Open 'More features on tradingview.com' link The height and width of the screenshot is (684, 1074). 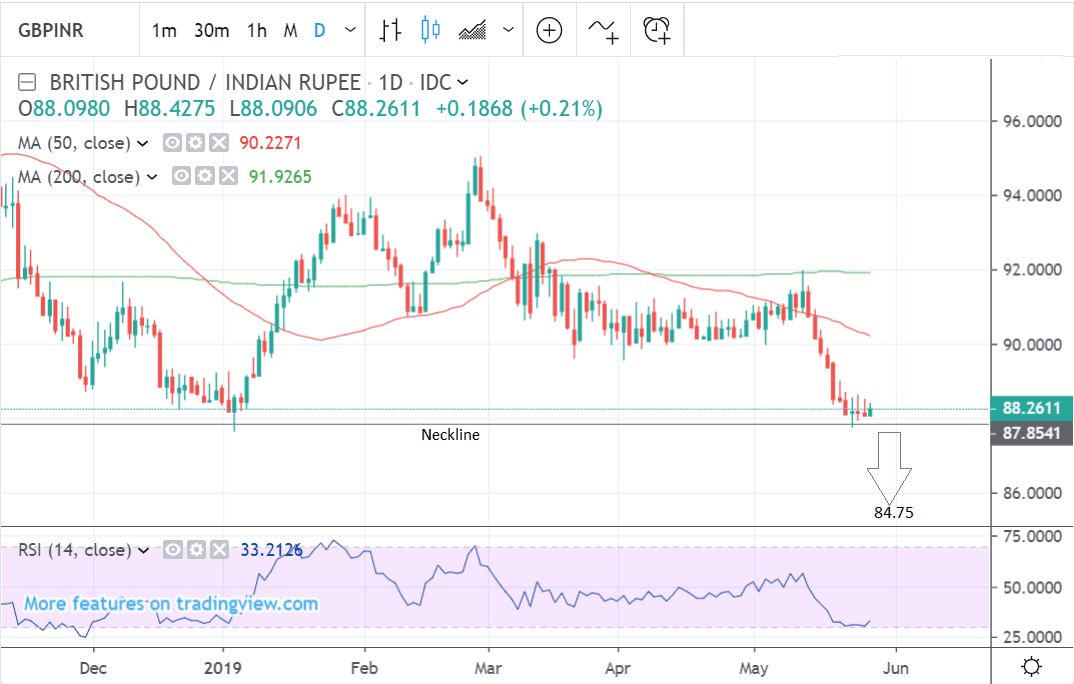(171, 604)
